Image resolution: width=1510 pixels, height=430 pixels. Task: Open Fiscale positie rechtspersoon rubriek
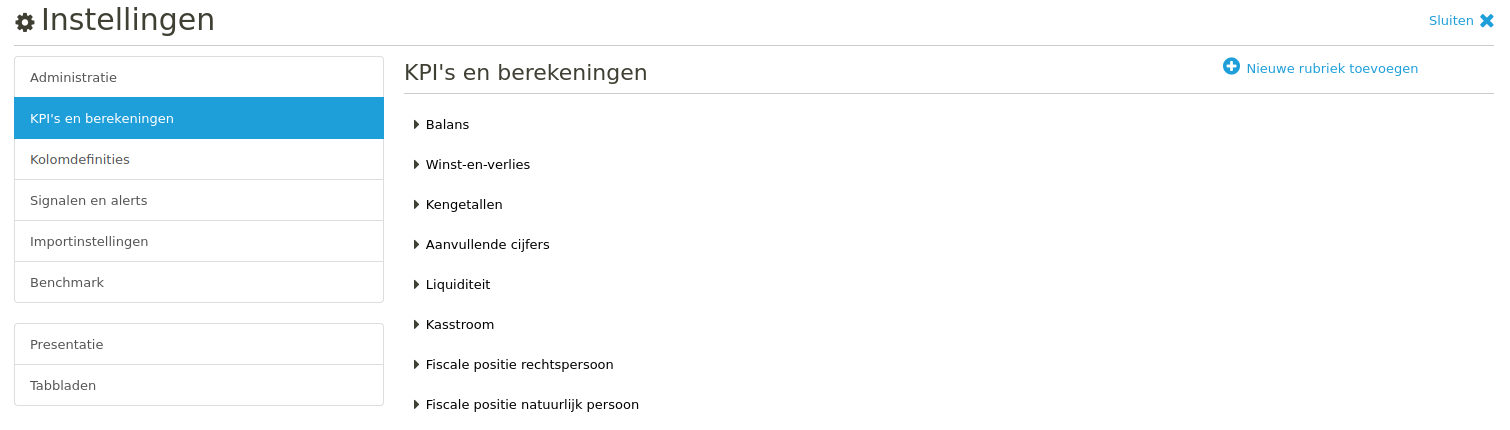[519, 365]
